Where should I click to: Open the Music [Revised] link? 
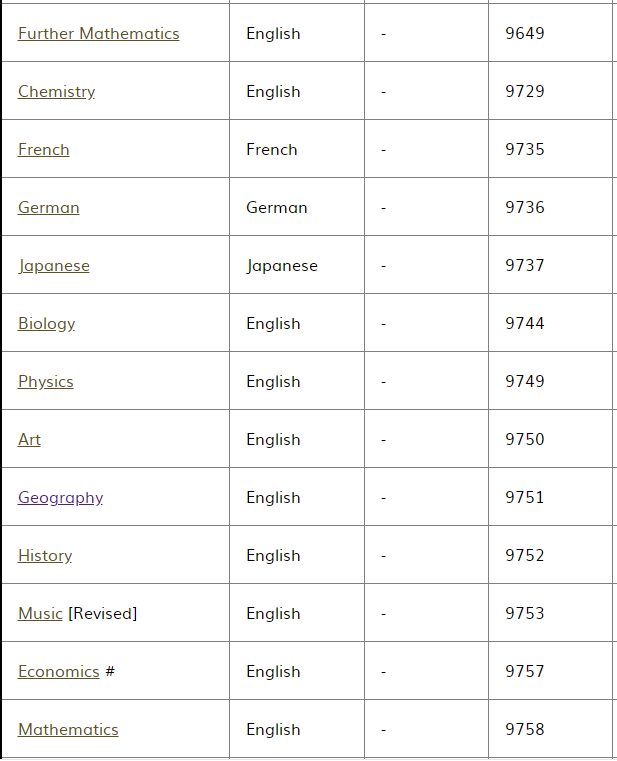(40, 613)
